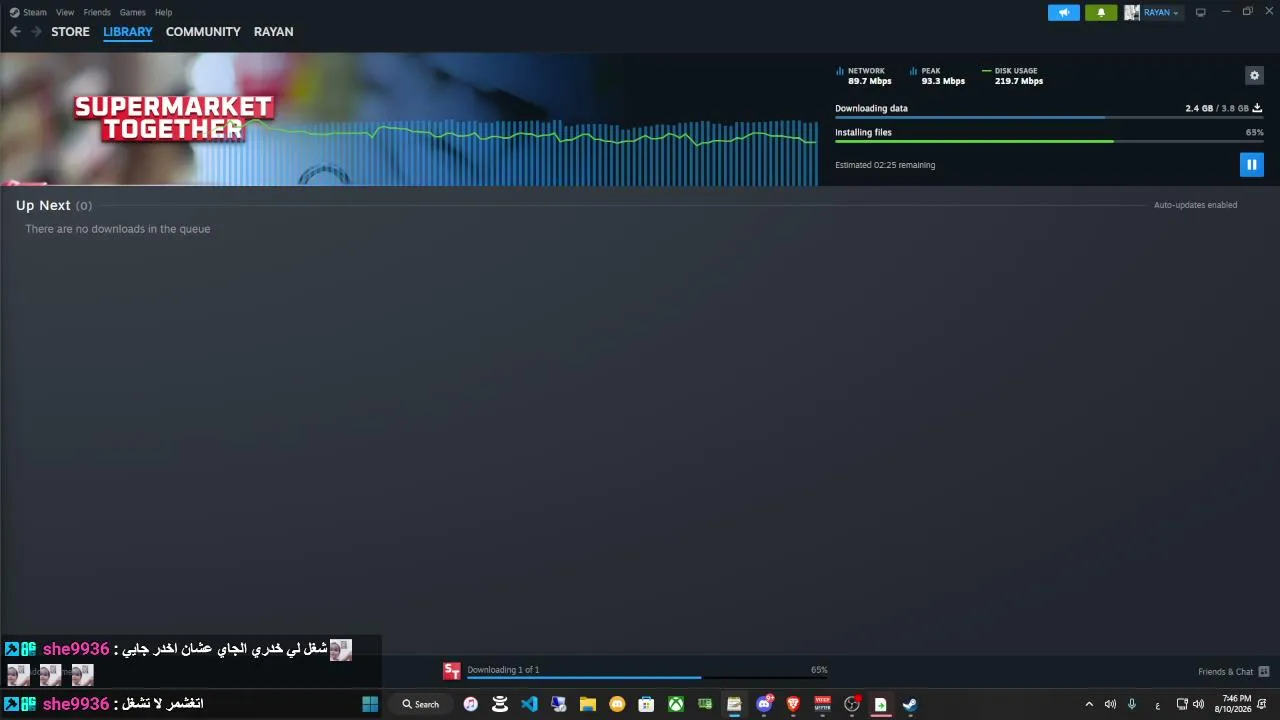Open the Windows taskbar Search box
1280x720 pixels.
point(421,704)
